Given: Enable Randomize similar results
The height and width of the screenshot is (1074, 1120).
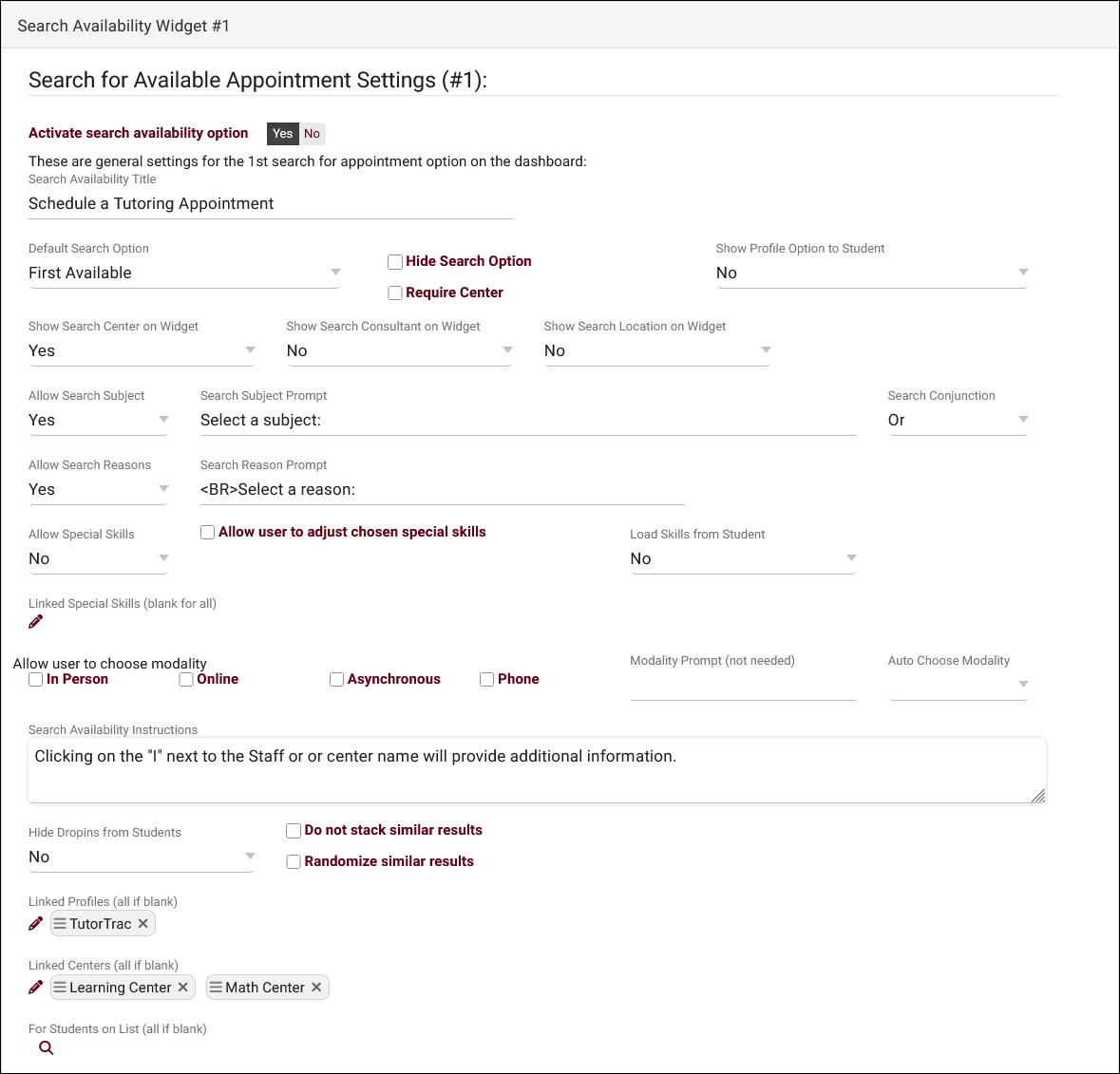Looking at the screenshot, I should [294, 862].
